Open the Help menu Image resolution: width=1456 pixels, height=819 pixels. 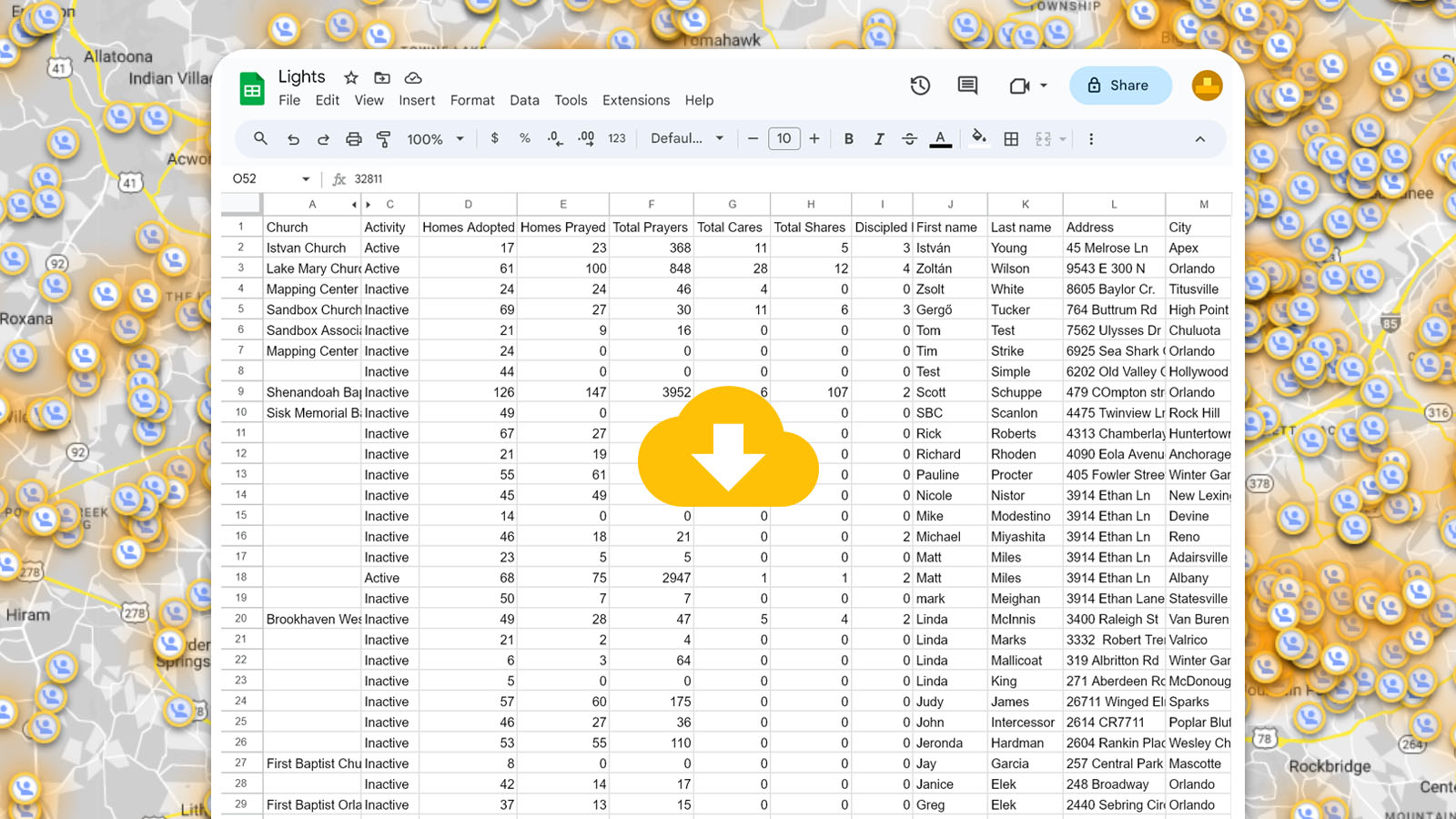click(699, 100)
